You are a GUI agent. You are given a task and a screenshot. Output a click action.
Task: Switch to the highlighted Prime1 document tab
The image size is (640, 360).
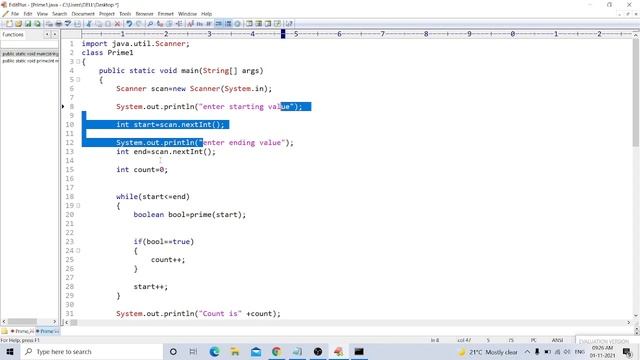(x=47, y=331)
